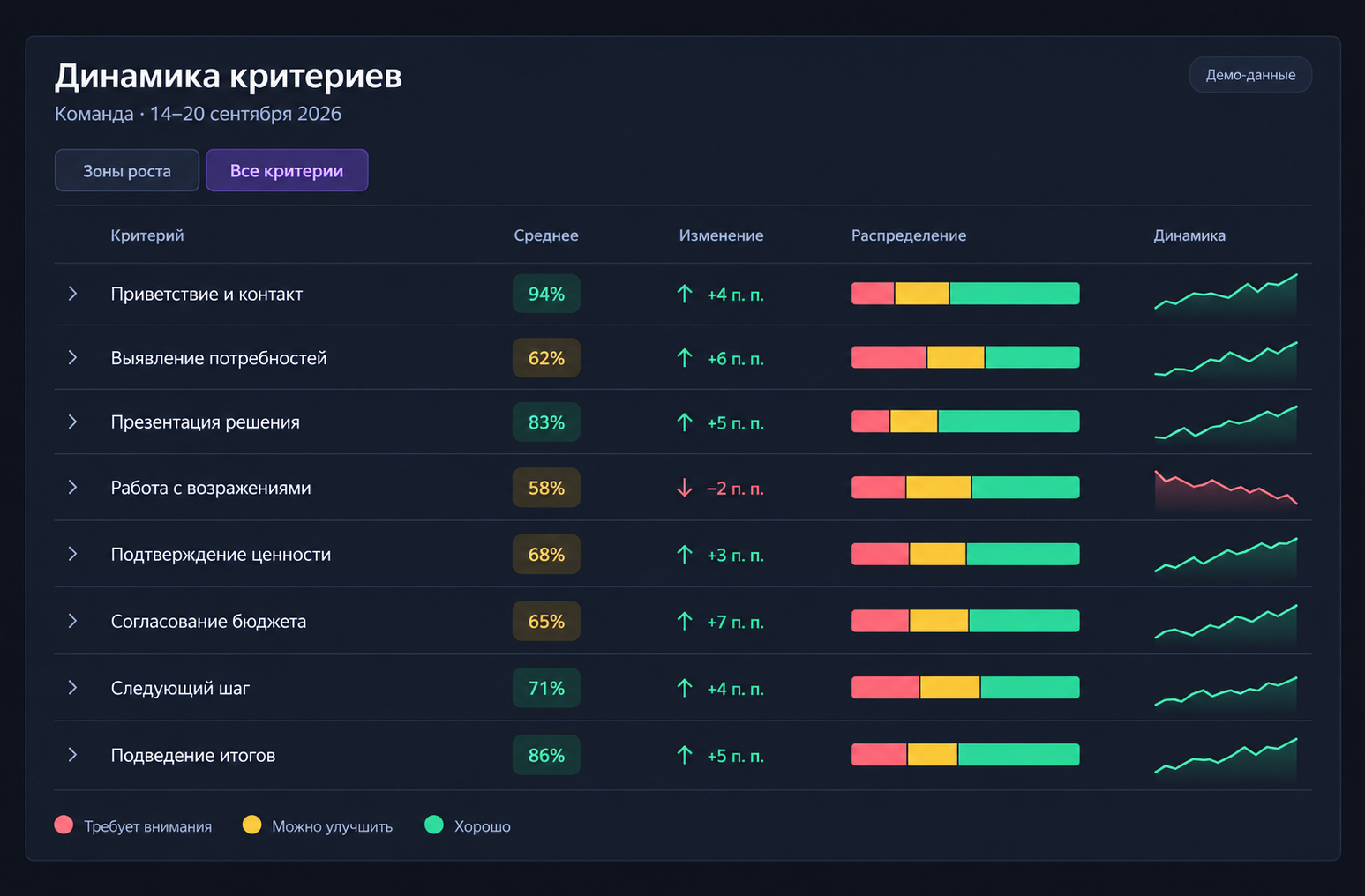Viewport: 1365px width, 896px height.
Task: Click the Среднее column header
Action: (x=546, y=235)
